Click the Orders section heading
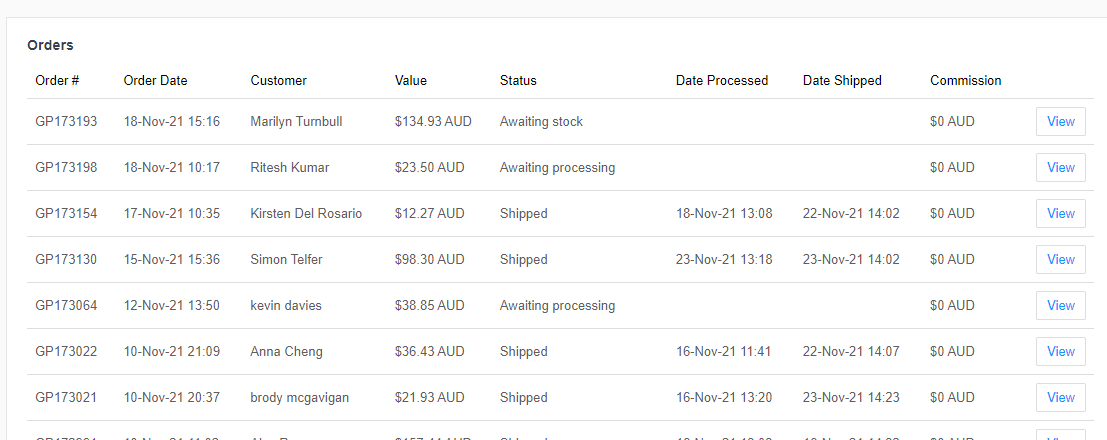 tap(50, 45)
